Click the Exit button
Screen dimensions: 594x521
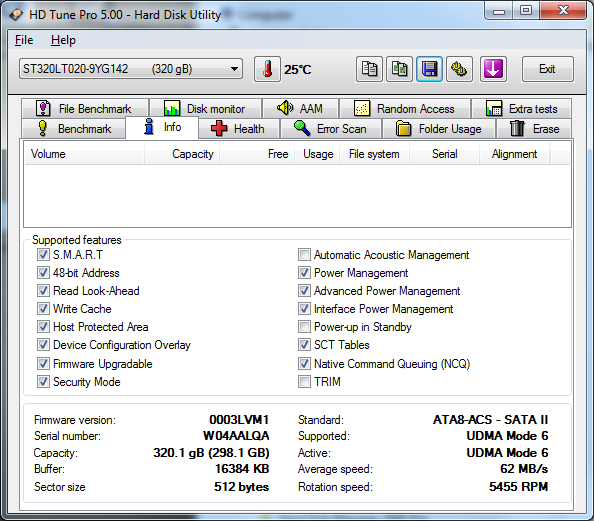tap(547, 69)
